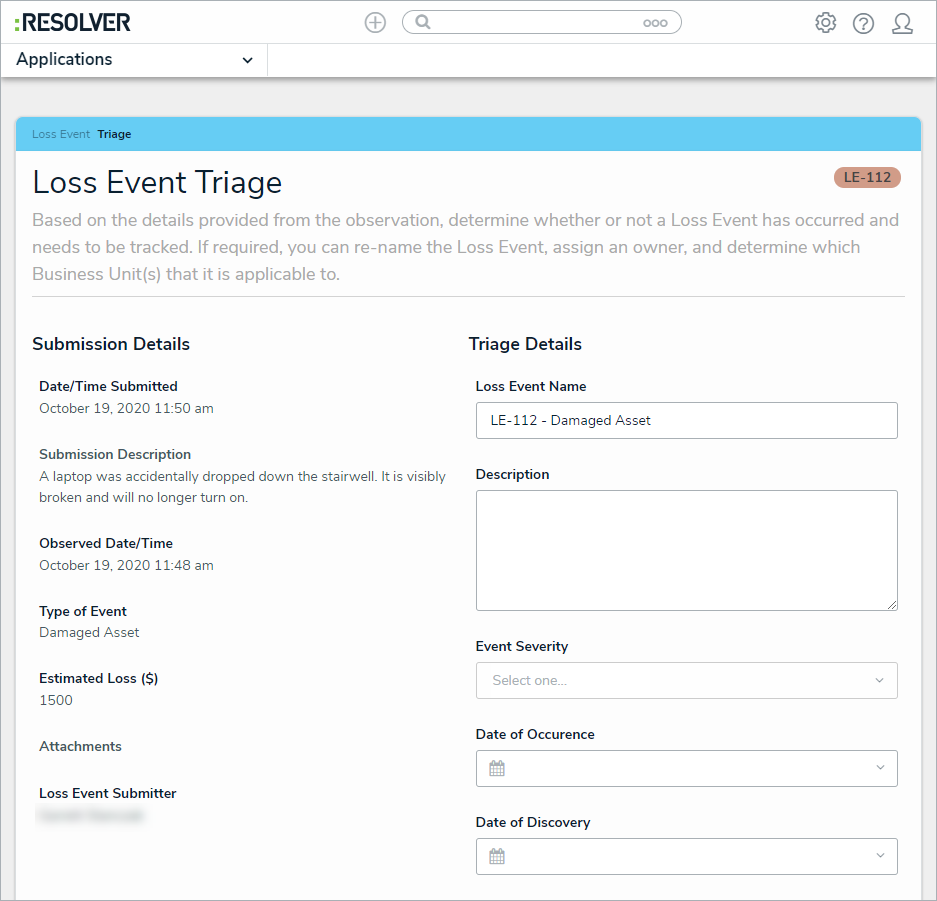Open the settings gear icon
The height and width of the screenshot is (901, 937).
click(x=825, y=23)
